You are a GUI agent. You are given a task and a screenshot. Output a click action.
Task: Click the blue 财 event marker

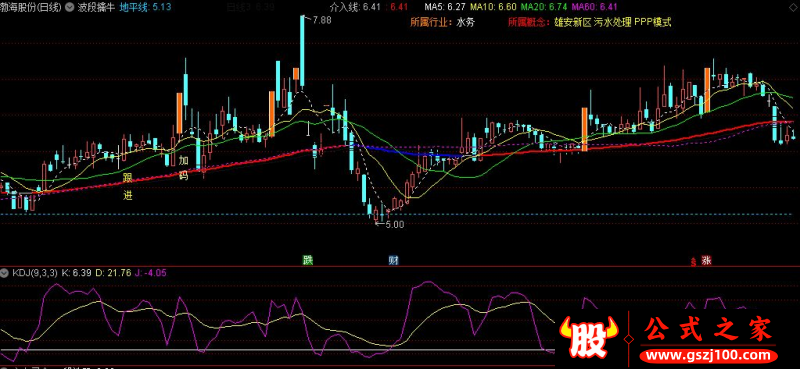point(393,261)
